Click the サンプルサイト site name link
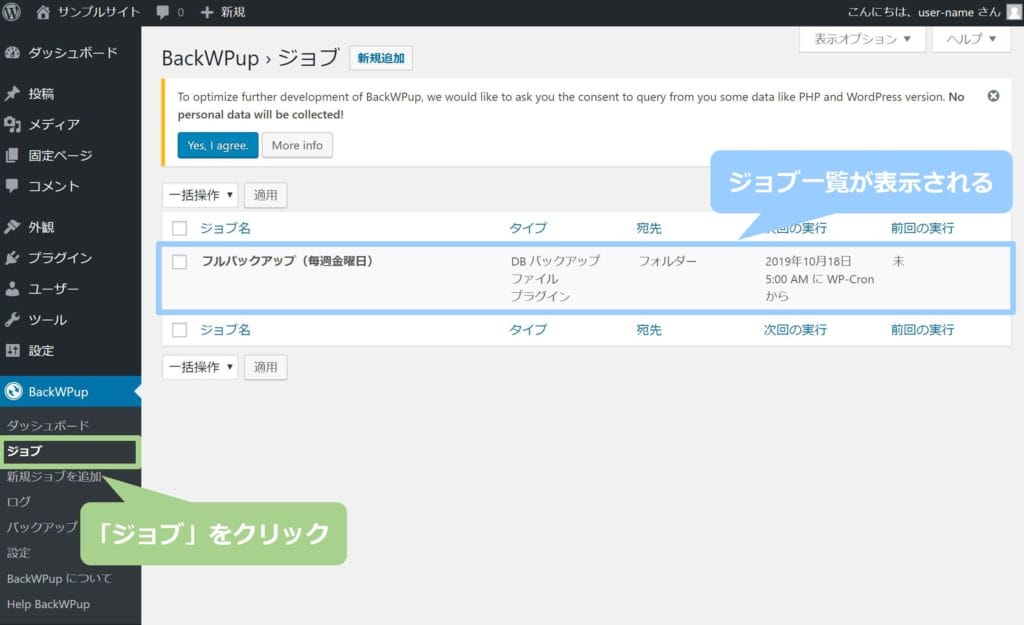 tap(99, 12)
